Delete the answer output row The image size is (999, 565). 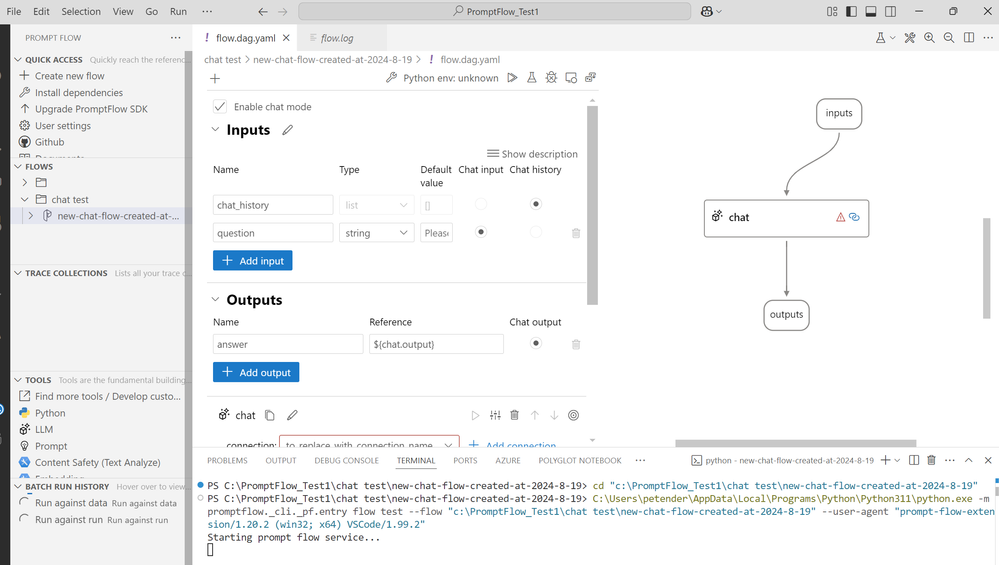(576, 345)
